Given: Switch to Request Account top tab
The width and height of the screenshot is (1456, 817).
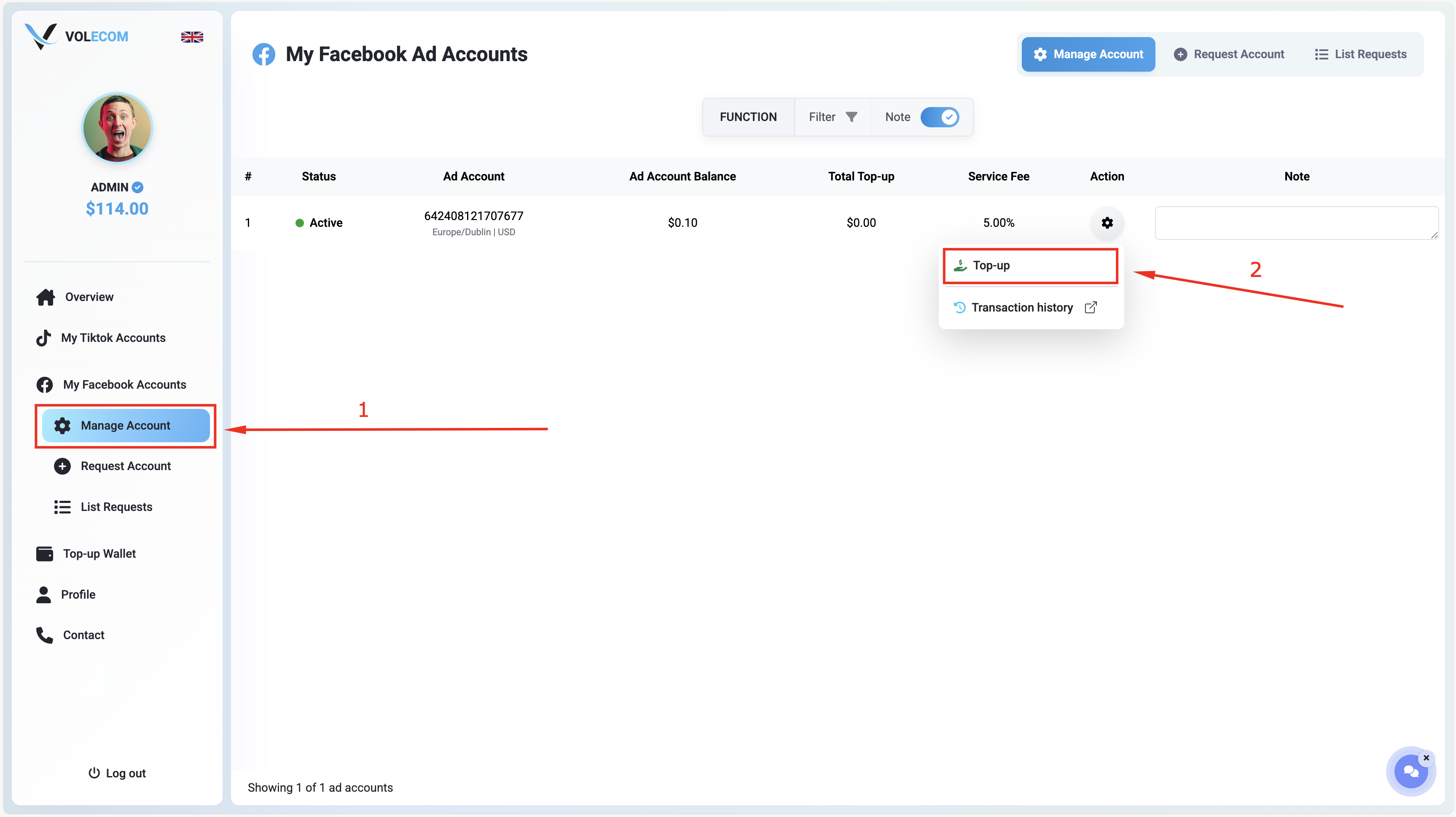Looking at the screenshot, I should [1229, 54].
